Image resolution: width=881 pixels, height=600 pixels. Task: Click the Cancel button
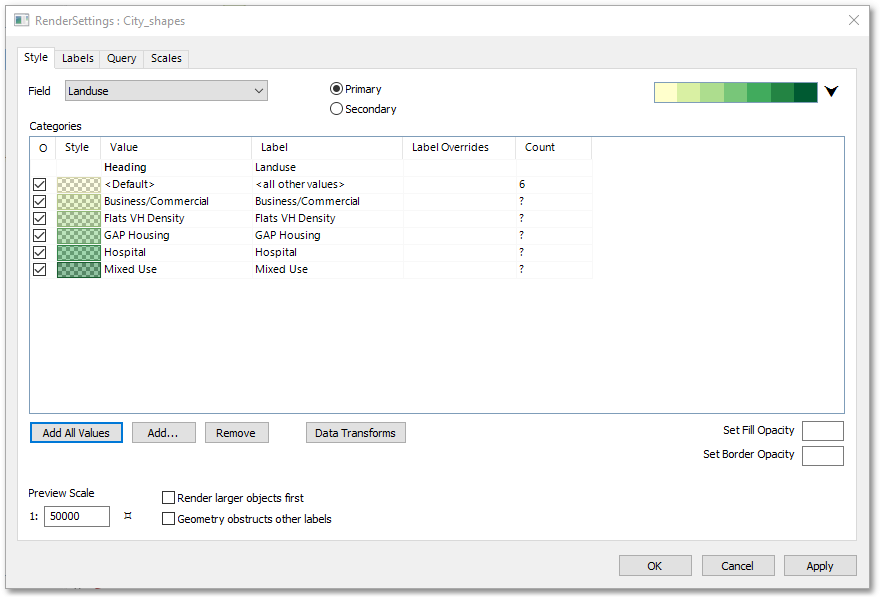coord(738,566)
